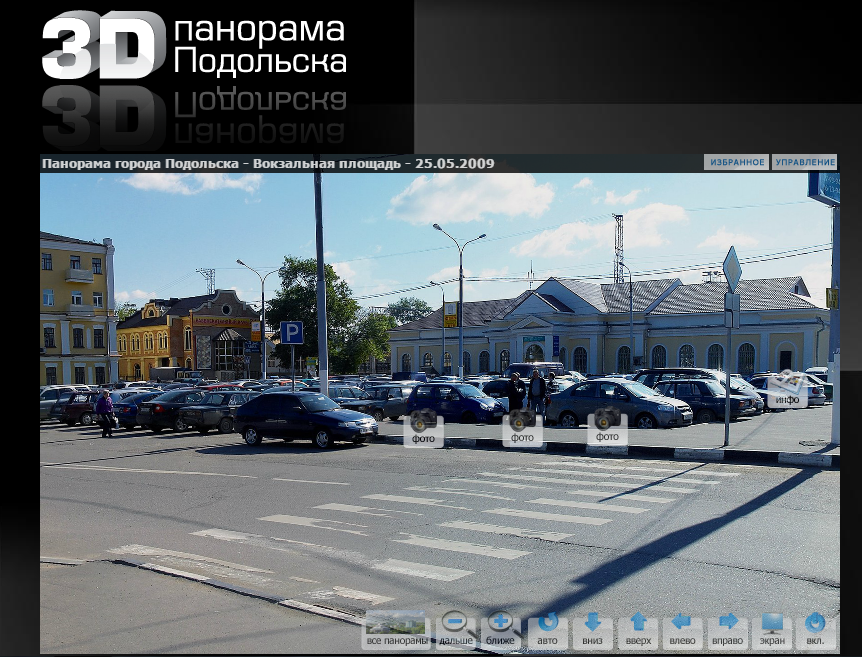Rotate panorama left with 'влево' arrow
The image size is (862, 657).
[x=682, y=628]
